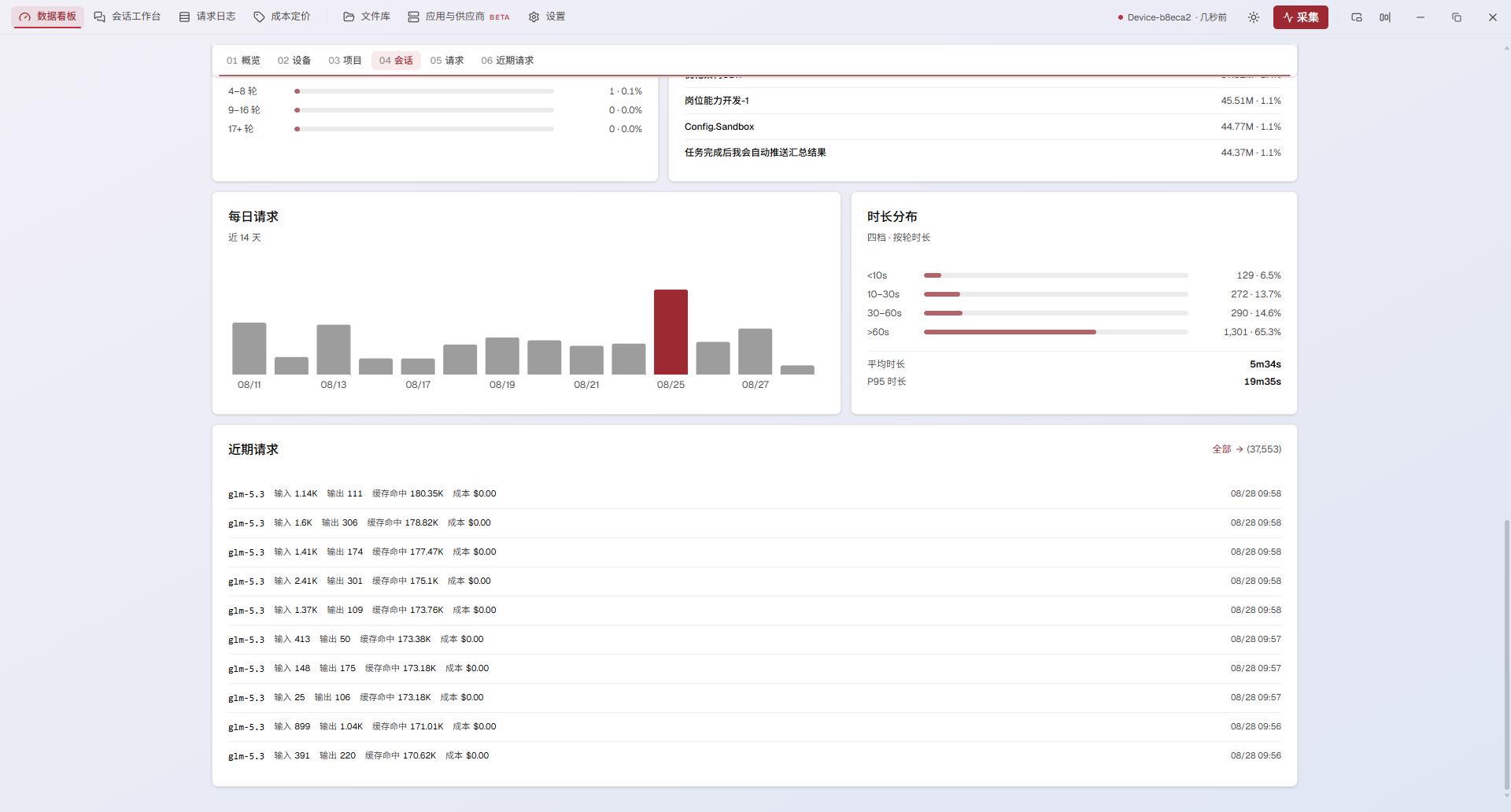Viewport: 1511px width, 812px height.
Task: Open the request row with 输入 1.6K
Action: click(x=755, y=523)
